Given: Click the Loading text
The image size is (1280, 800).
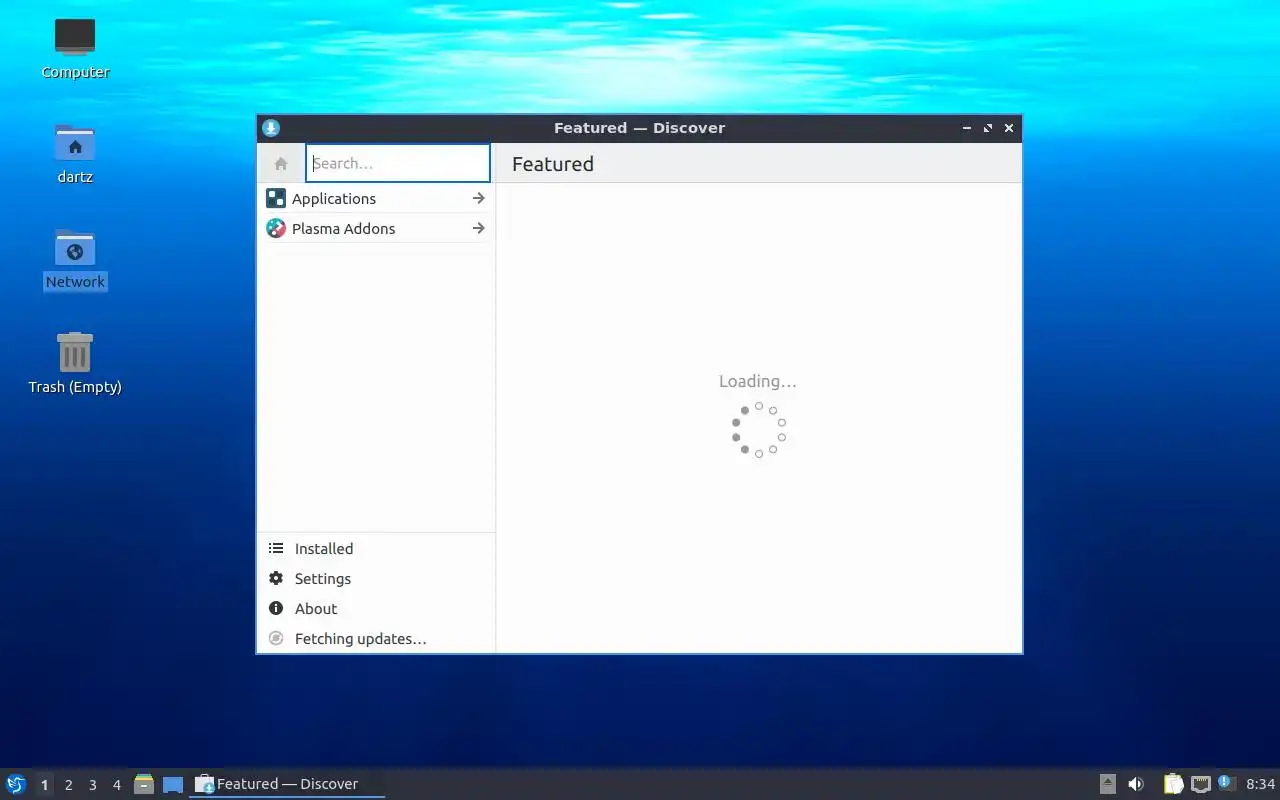Looking at the screenshot, I should tap(758, 381).
